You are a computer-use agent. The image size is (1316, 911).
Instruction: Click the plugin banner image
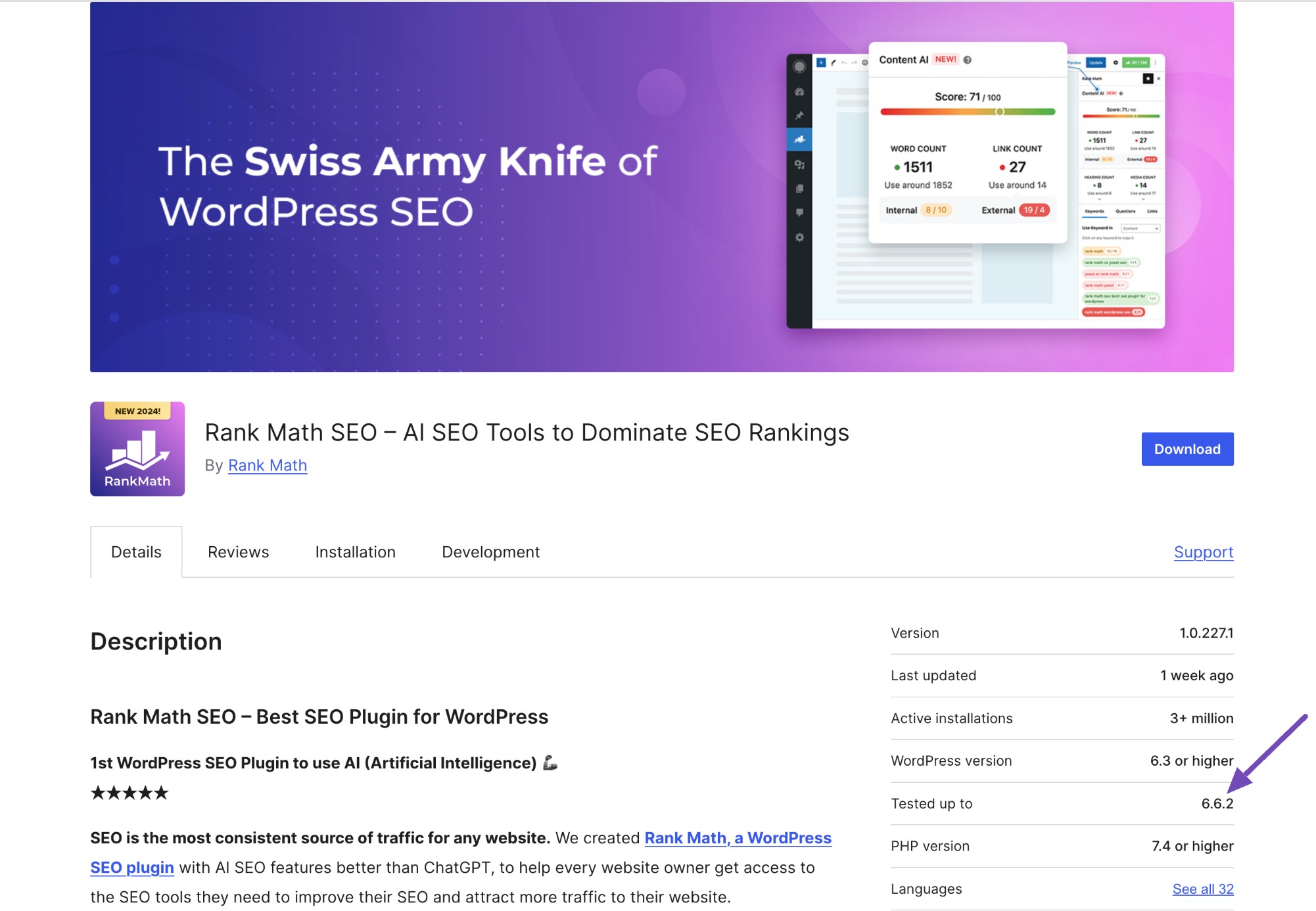coord(662,187)
